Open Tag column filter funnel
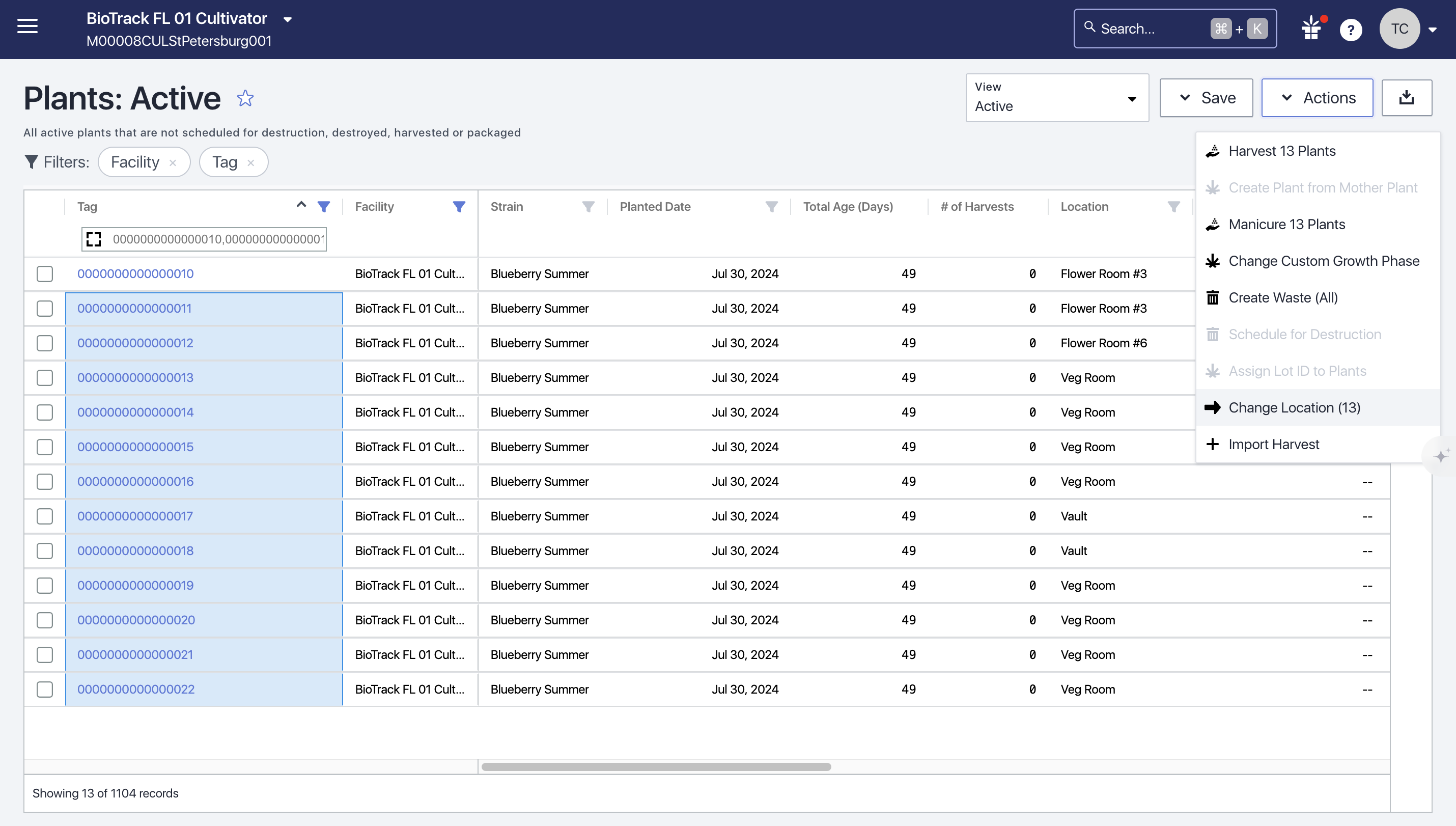The image size is (1456, 826). [324, 207]
